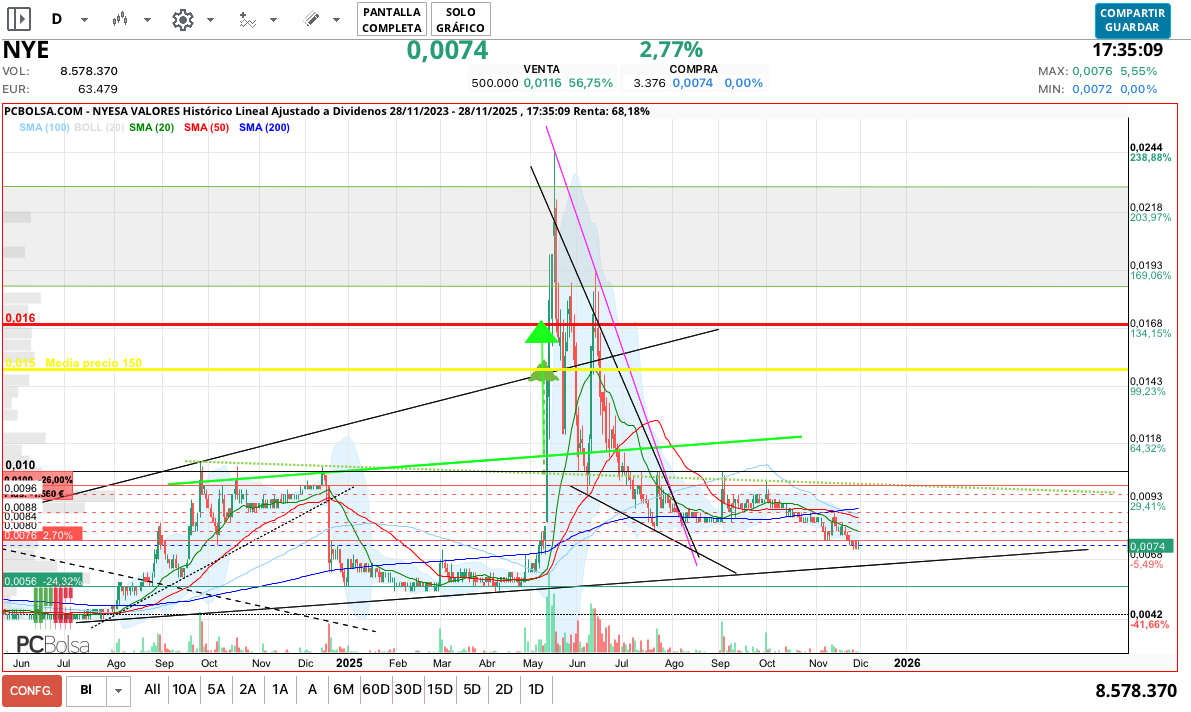Click the add indicator line icon
This screenshot has height=712, width=1191.
click(247, 19)
